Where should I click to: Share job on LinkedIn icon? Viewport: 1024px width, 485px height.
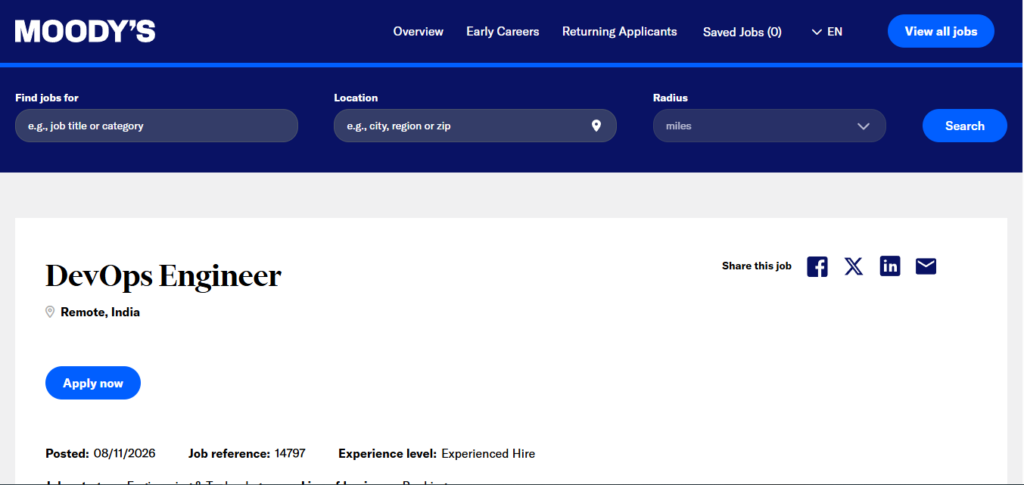(889, 266)
